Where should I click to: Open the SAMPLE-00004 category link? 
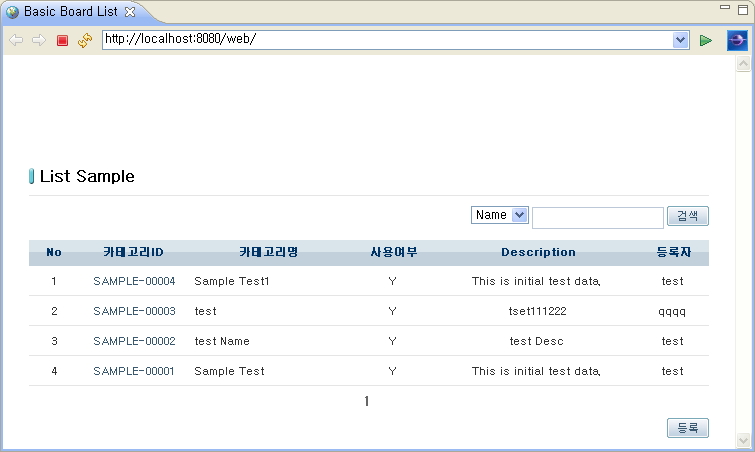point(134,281)
